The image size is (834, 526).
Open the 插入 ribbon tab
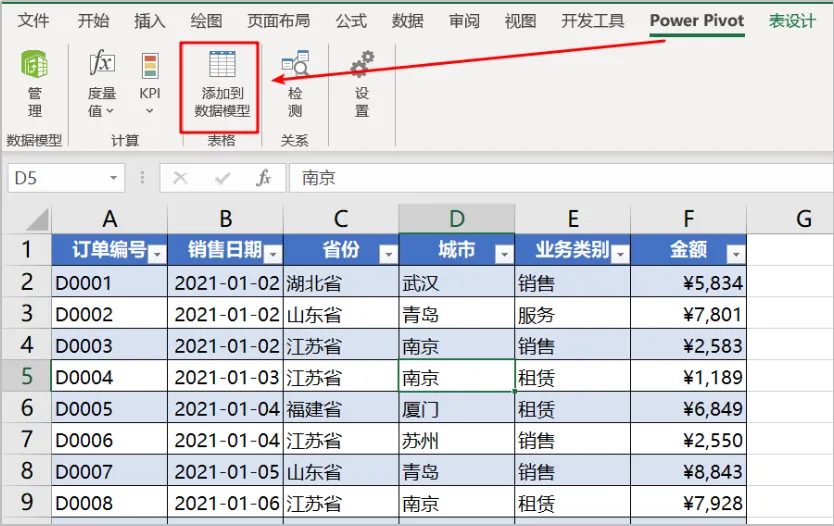point(149,20)
